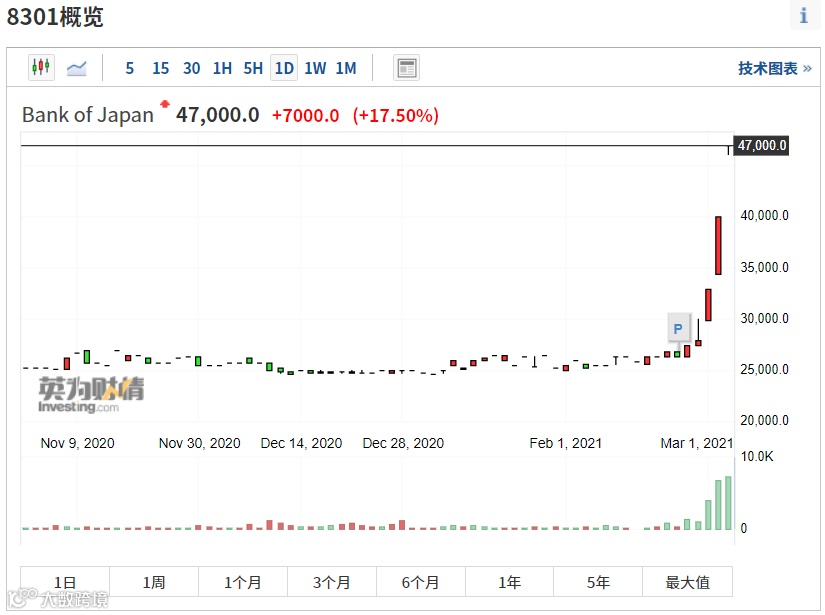Set range to 1个月
This screenshot has width=825, height=615.
pyautogui.click(x=243, y=582)
